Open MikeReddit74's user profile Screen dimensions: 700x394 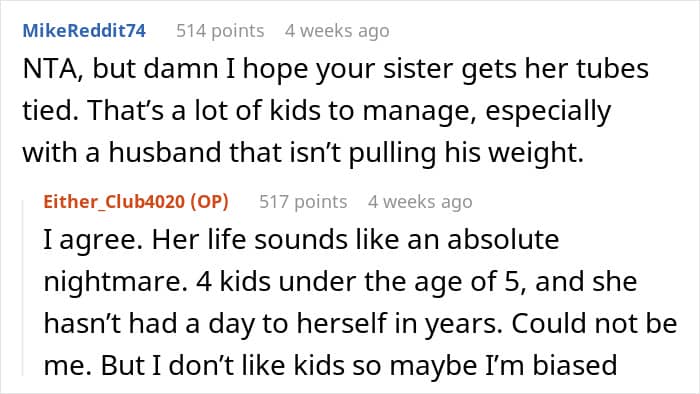coord(84,31)
